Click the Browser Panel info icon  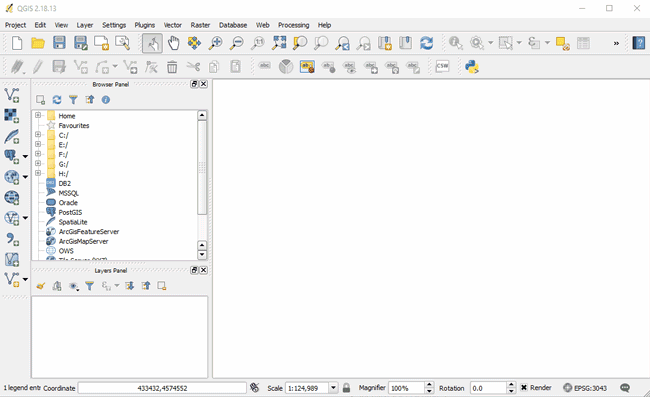coord(106,100)
